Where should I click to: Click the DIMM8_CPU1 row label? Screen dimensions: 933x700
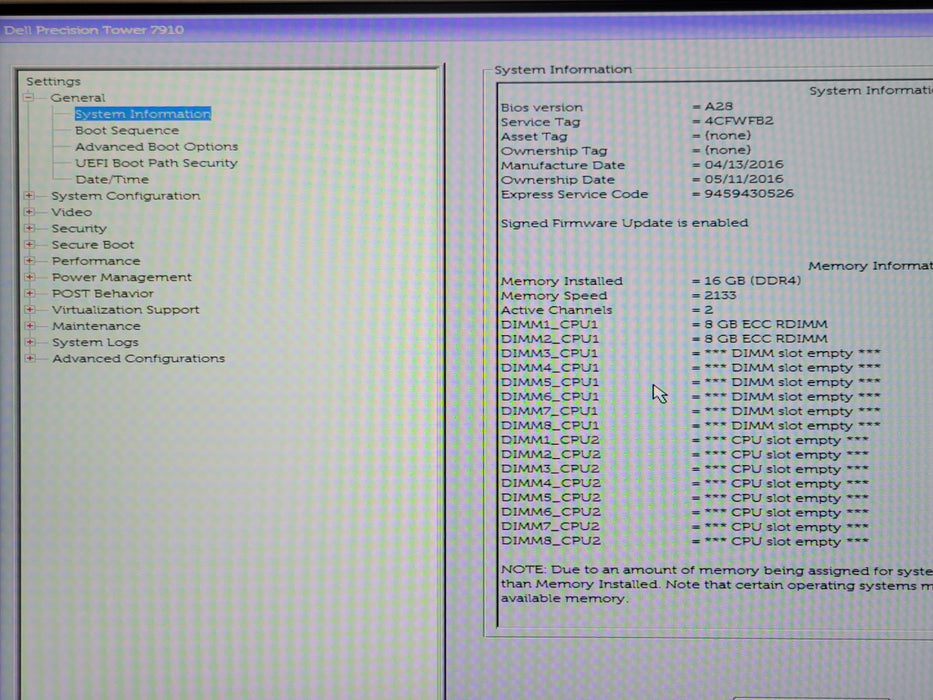(550, 426)
